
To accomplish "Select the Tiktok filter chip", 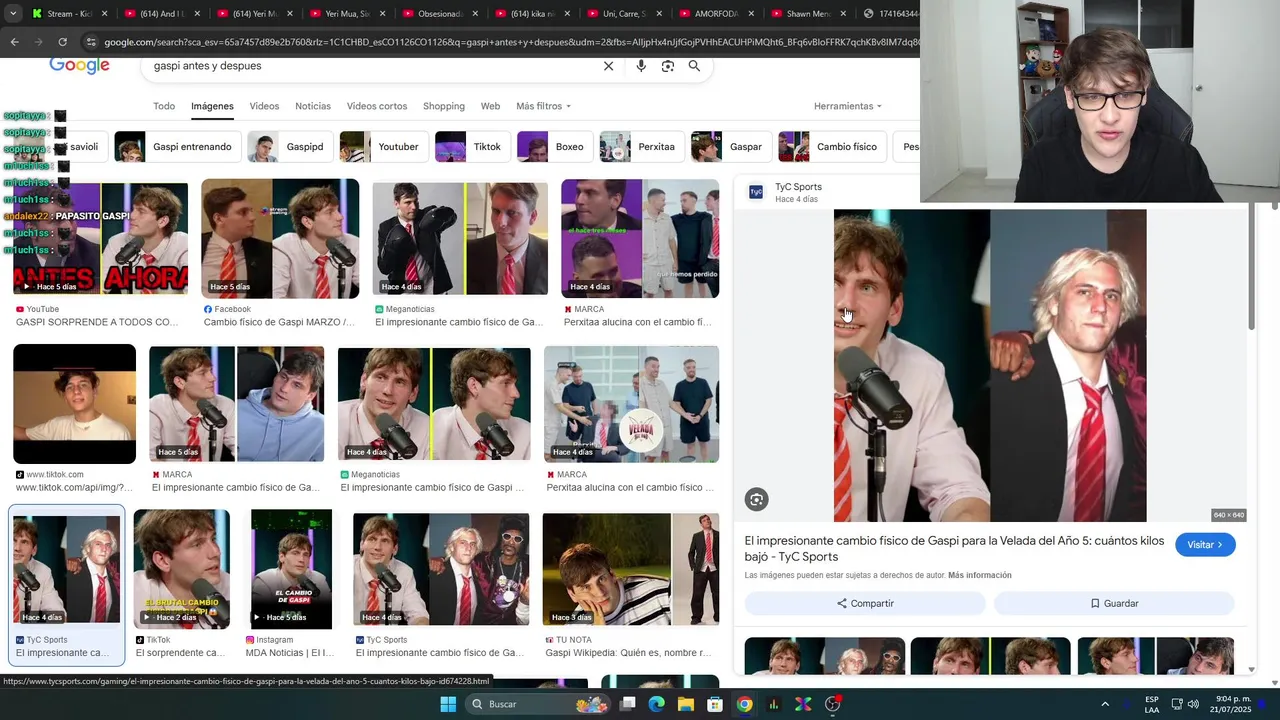I will (x=472, y=147).
